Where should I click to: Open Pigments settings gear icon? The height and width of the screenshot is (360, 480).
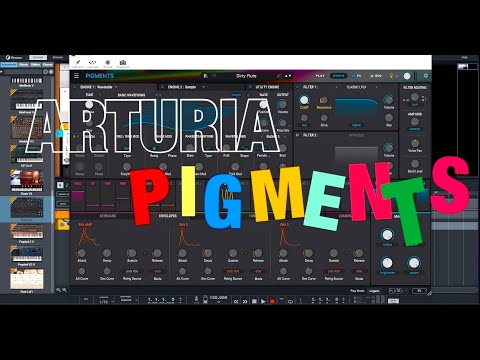coord(426,76)
